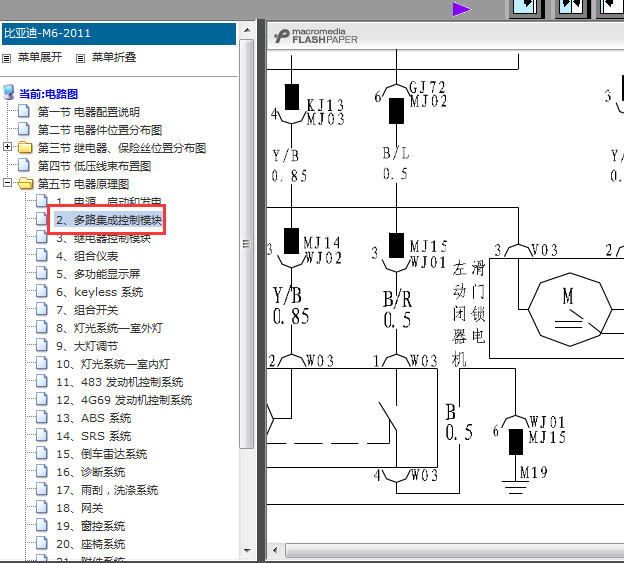This screenshot has width=624, height=563.
Task: Open 20、座椅系统
Action: click(91, 544)
